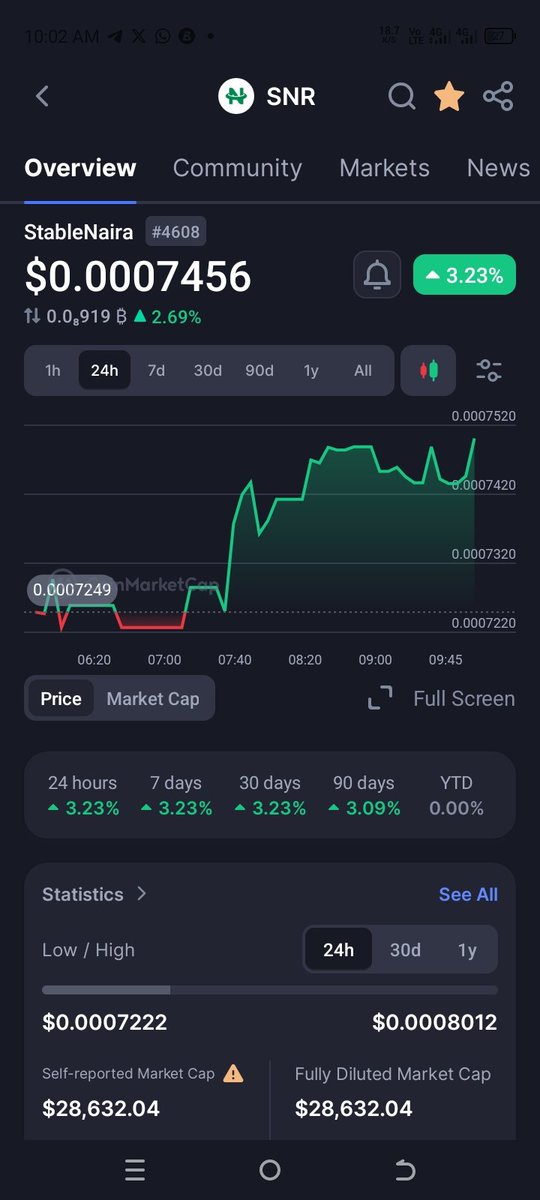The width and height of the screenshot is (540, 1200).
Task: Select the 1h chart range
Action: click(53, 371)
